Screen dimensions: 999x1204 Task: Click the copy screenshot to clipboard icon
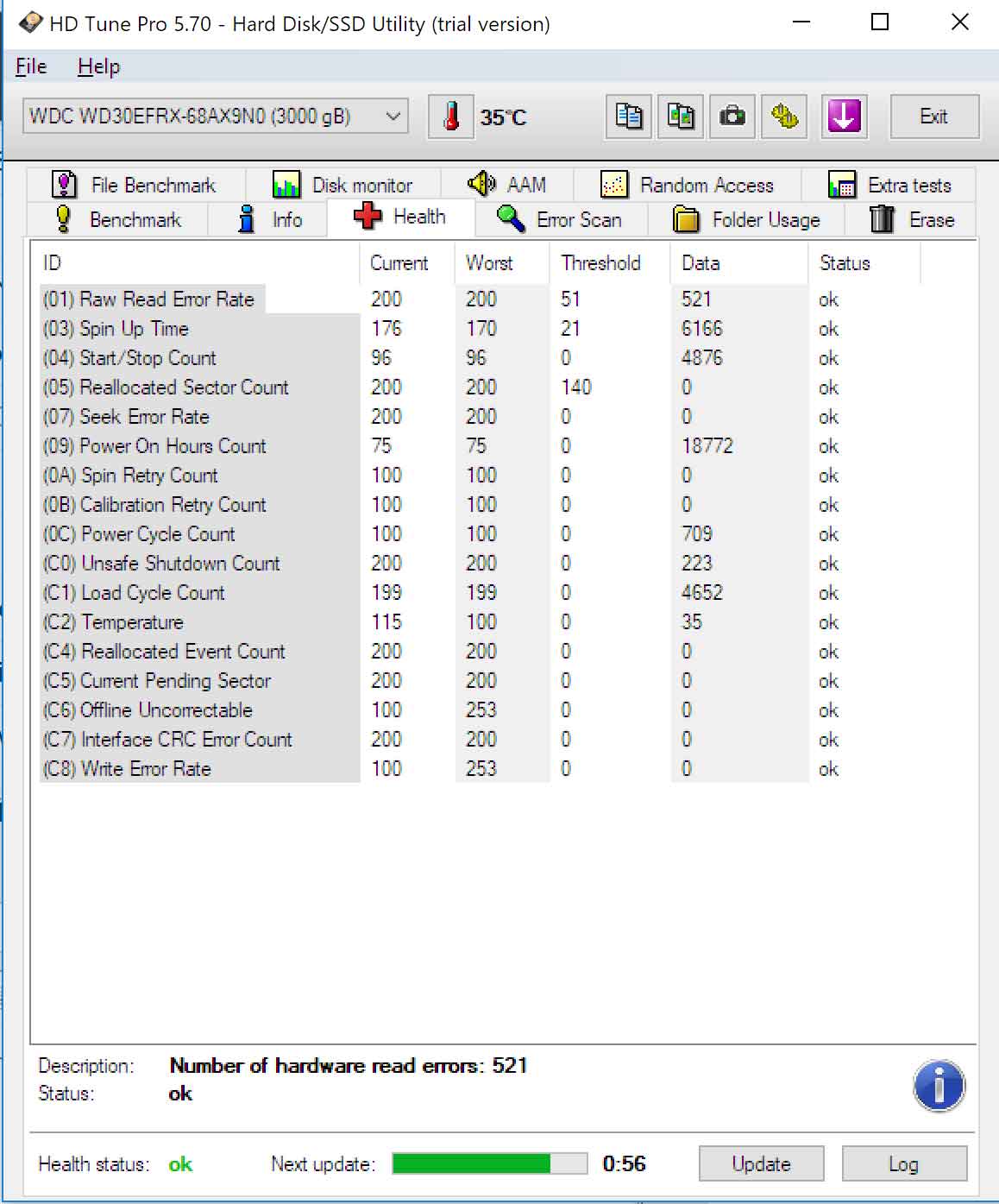(681, 117)
